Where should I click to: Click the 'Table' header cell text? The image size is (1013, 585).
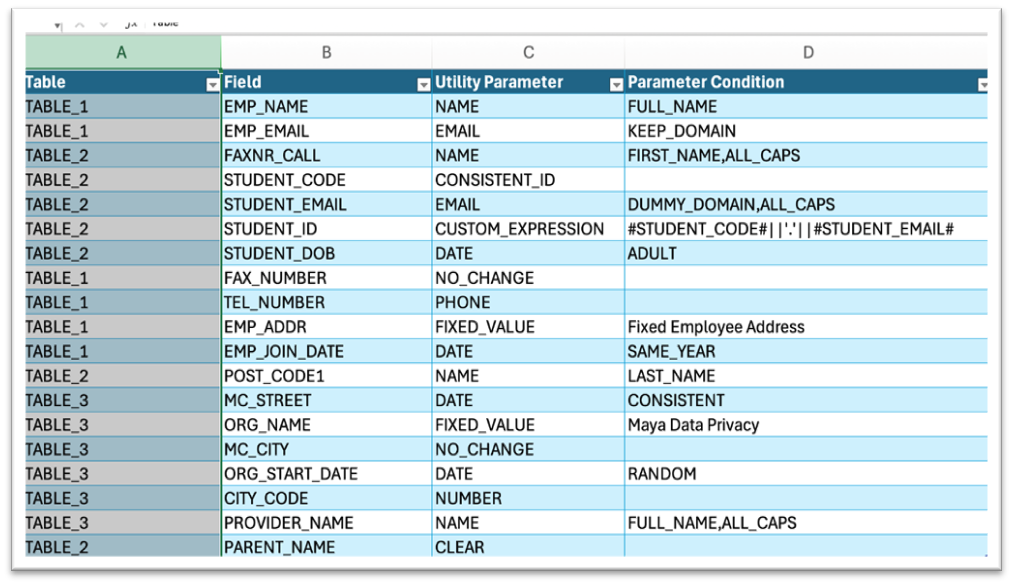coord(46,83)
